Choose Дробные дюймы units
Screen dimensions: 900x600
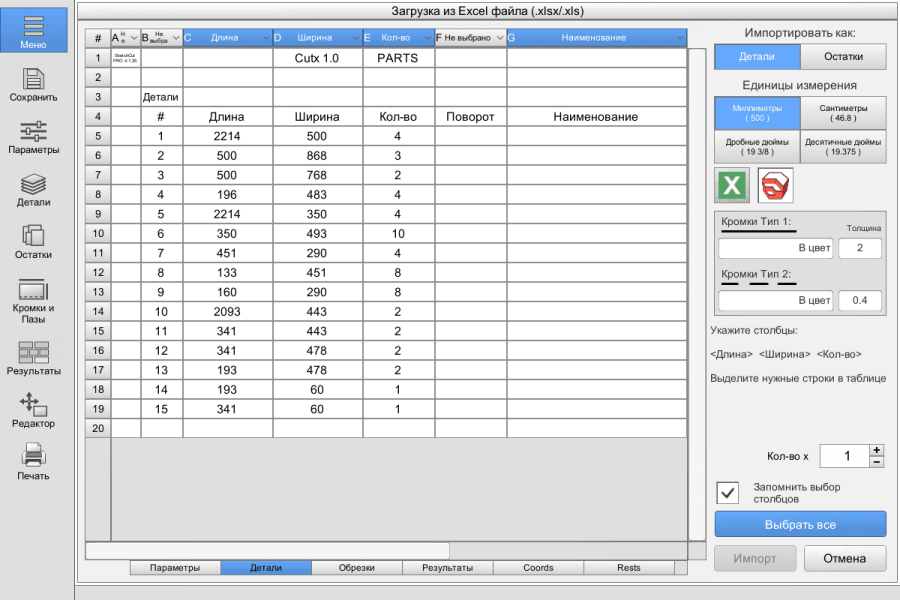tap(757, 147)
